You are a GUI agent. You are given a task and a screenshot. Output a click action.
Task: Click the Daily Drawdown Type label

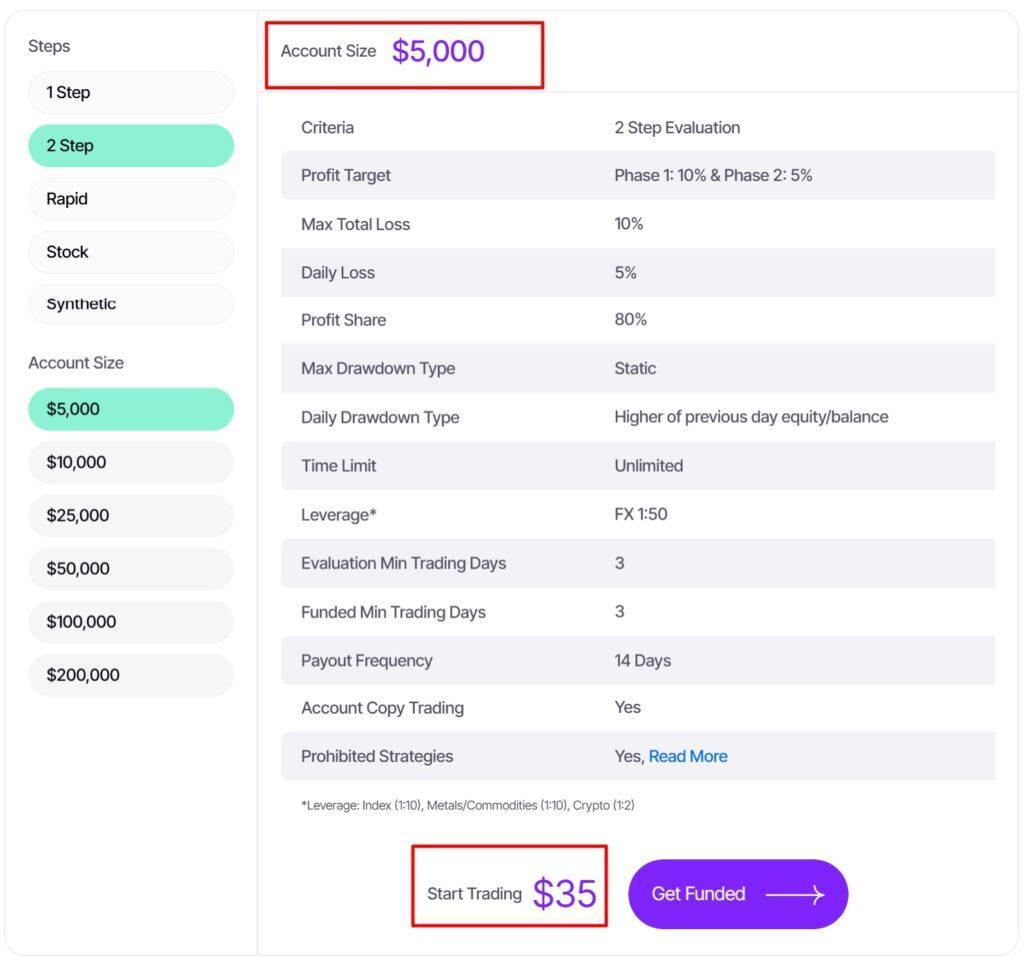380,417
